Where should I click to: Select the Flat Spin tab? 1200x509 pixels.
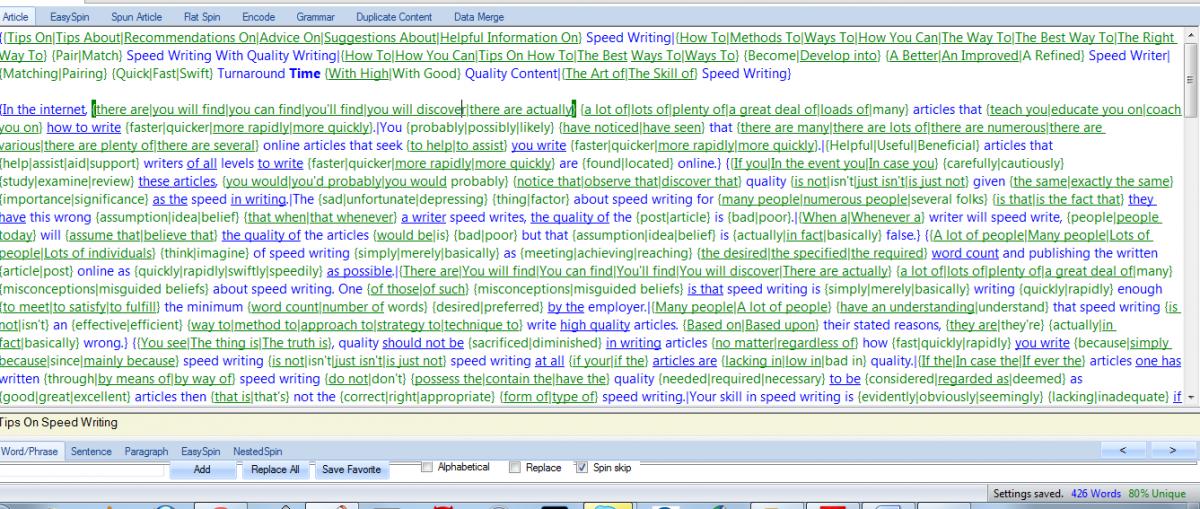pos(203,17)
